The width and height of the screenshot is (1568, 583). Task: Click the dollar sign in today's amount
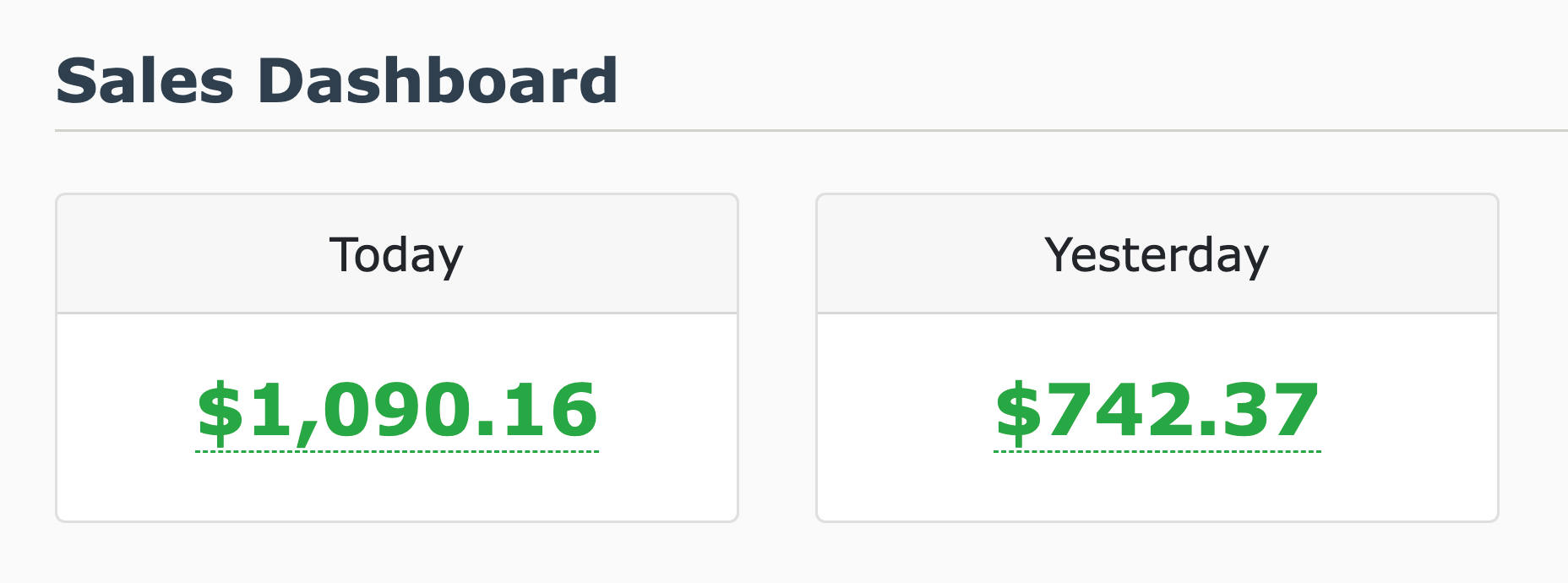pos(218,411)
